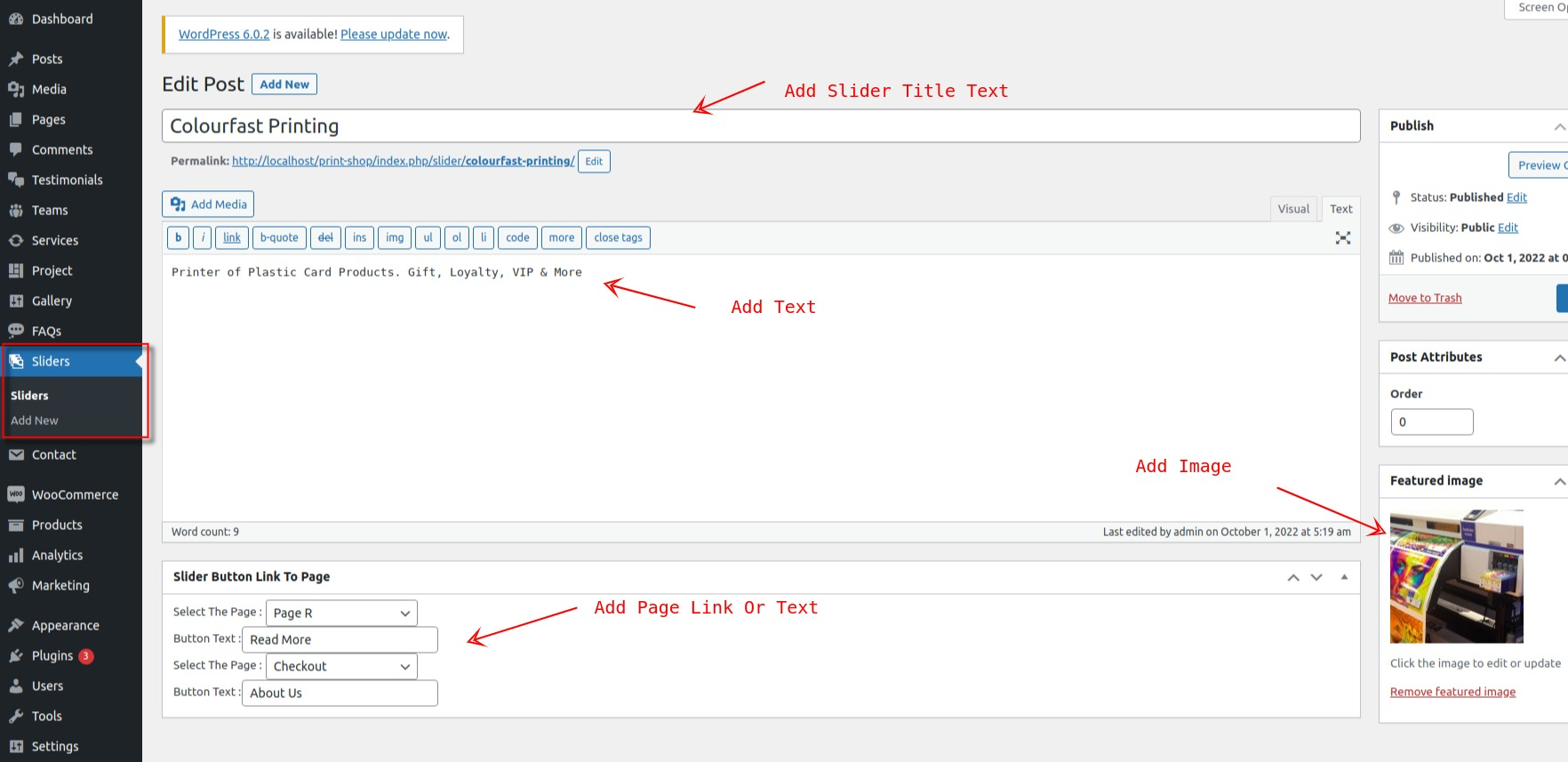Screen dimensions: 1568x762
Task: Click the Gallery icon
Action: [16, 301]
